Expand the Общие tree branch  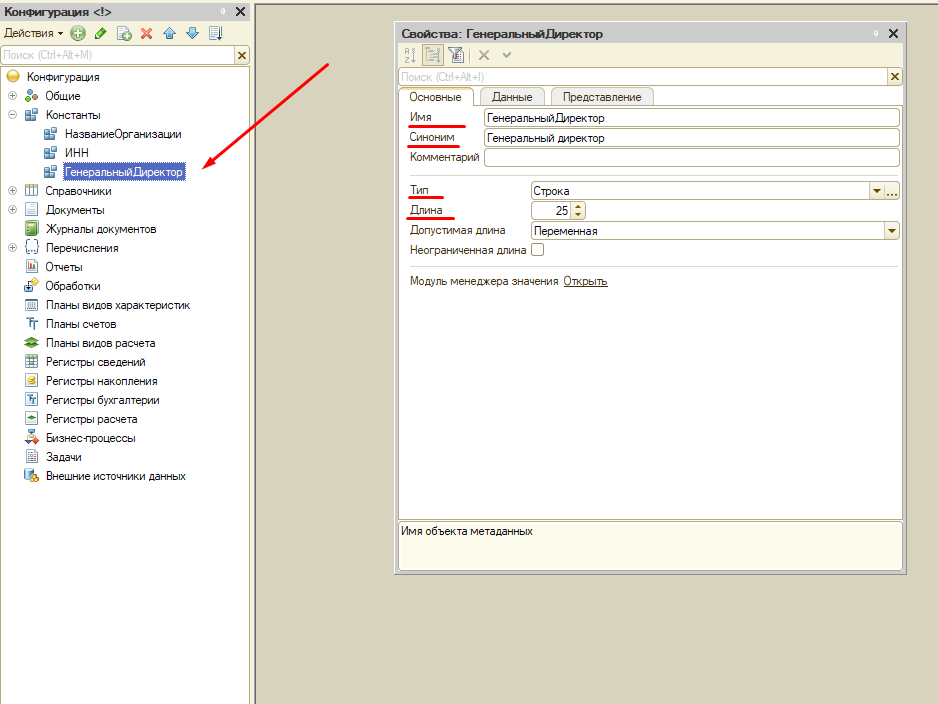pyautogui.click(x=13, y=96)
